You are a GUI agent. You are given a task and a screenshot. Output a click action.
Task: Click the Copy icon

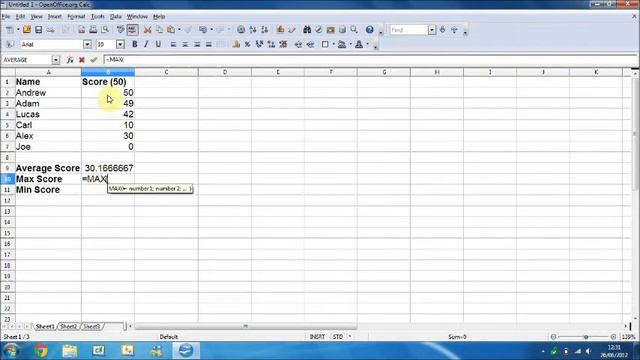[159, 30]
